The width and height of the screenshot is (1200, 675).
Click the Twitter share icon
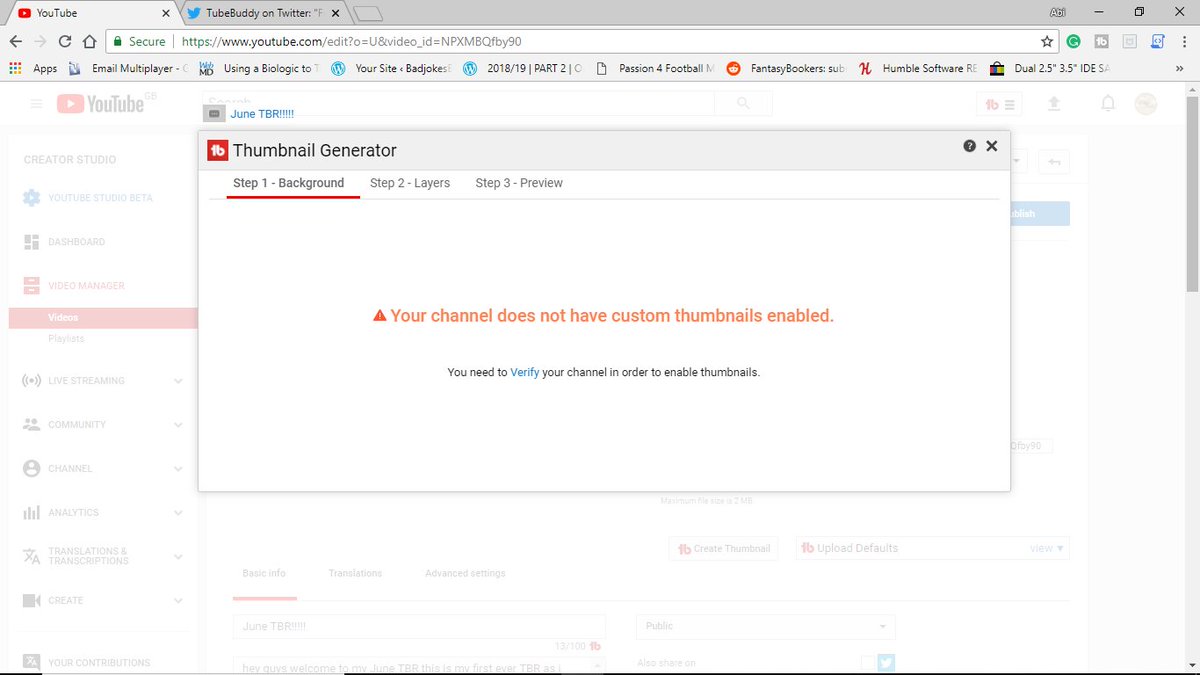[x=886, y=663]
